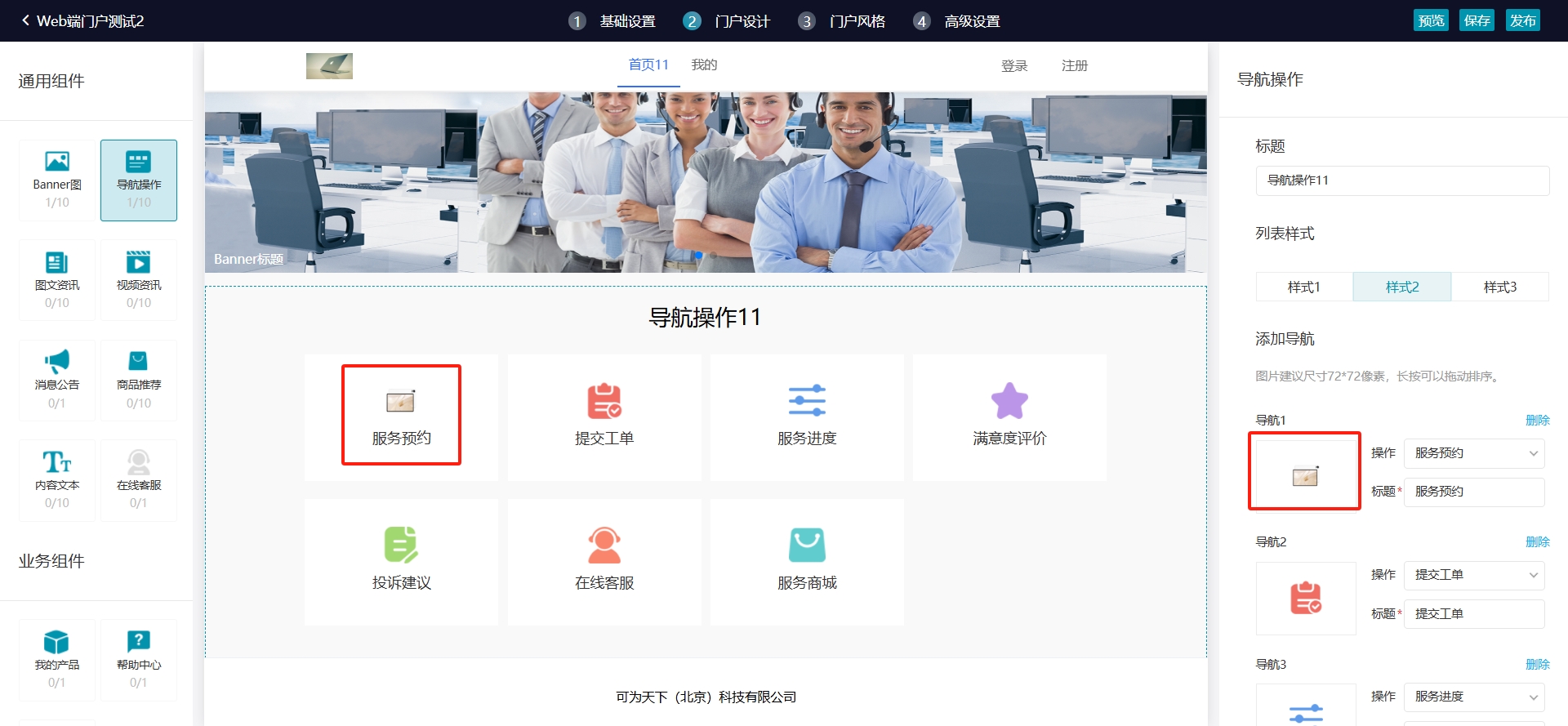
Task: Edit the 标题 field containing 导航操作11
Action: click(x=1402, y=180)
